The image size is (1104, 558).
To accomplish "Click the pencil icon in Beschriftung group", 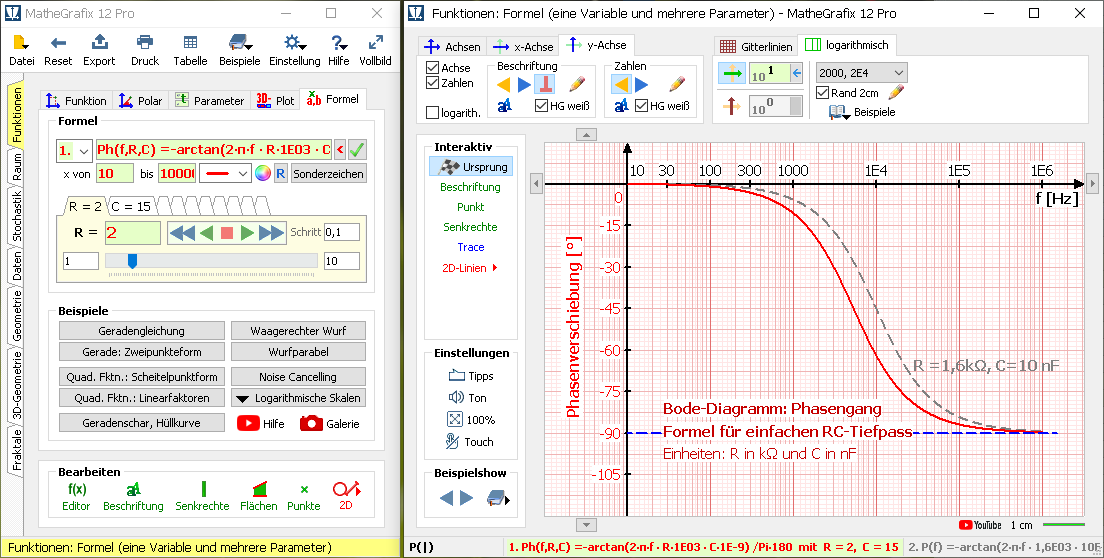I will point(577,84).
